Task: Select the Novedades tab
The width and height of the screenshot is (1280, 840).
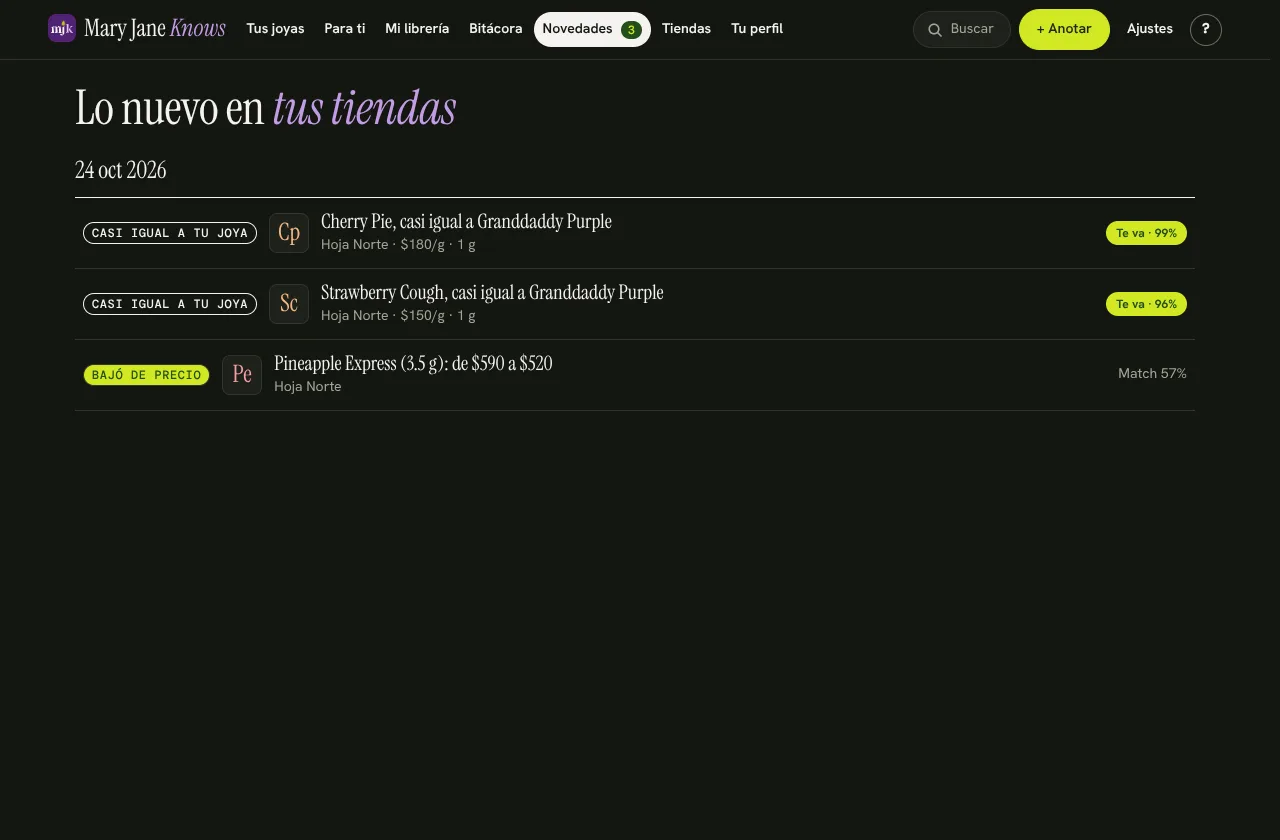Action: click(x=592, y=29)
